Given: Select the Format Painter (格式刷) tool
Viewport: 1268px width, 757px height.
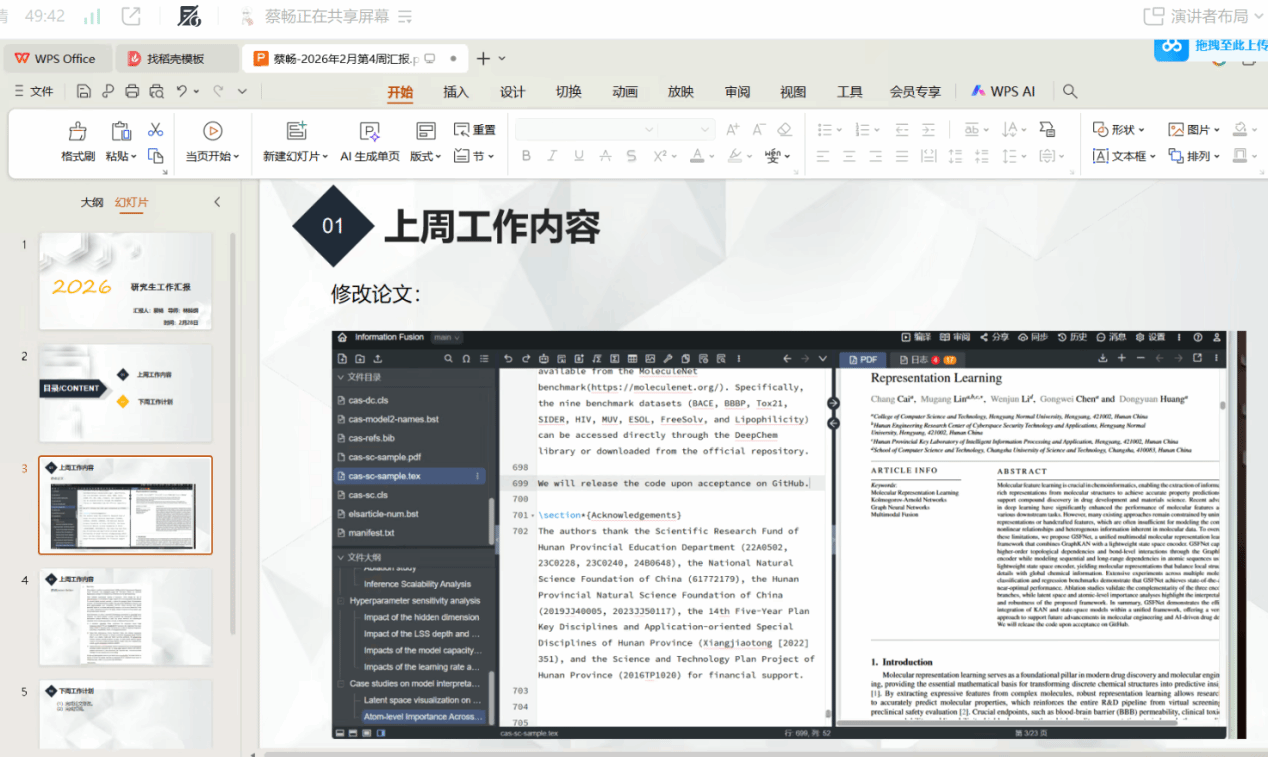Looking at the screenshot, I should (x=77, y=141).
